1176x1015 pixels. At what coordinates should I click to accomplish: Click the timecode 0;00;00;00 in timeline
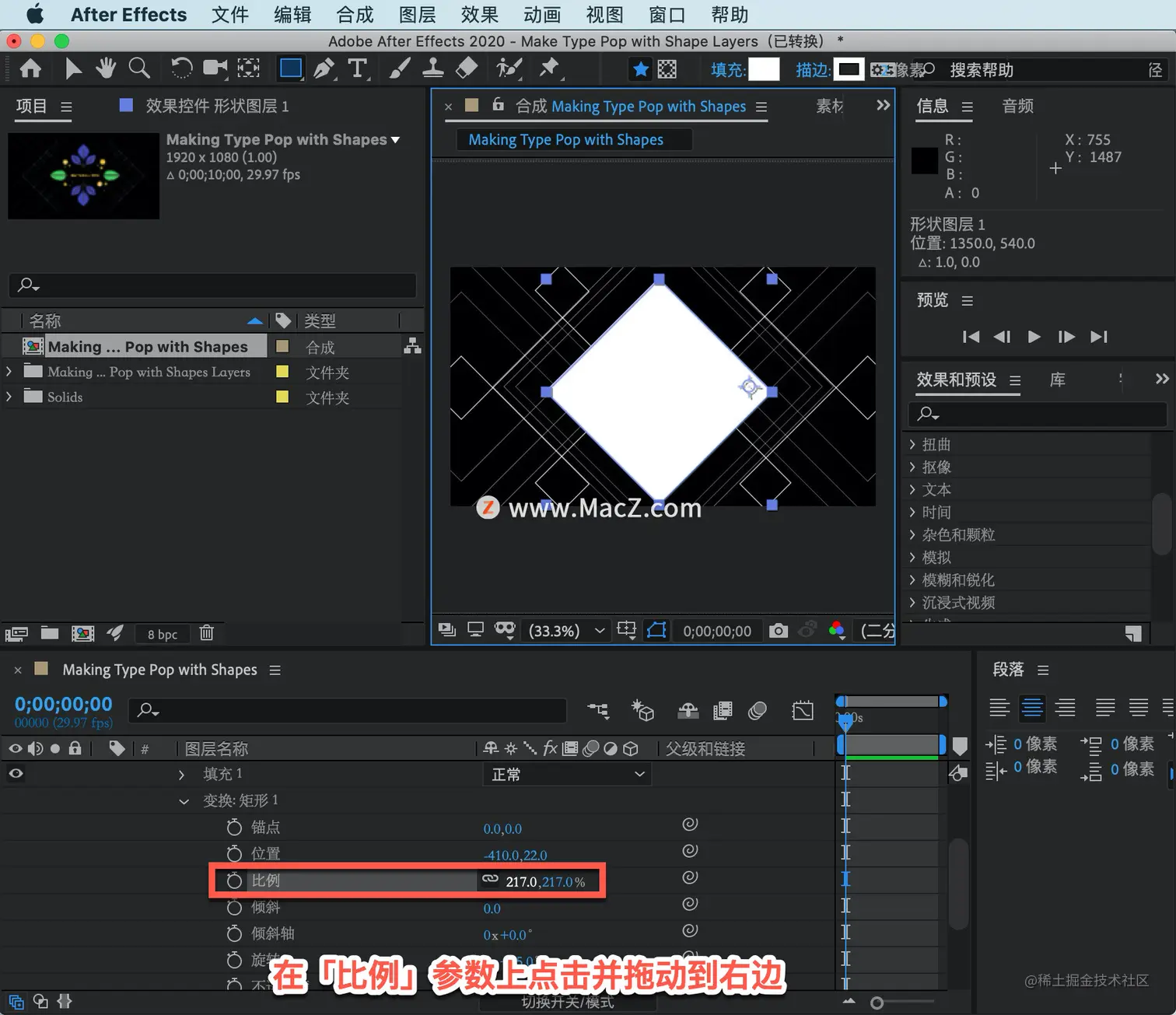tap(64, 704)
